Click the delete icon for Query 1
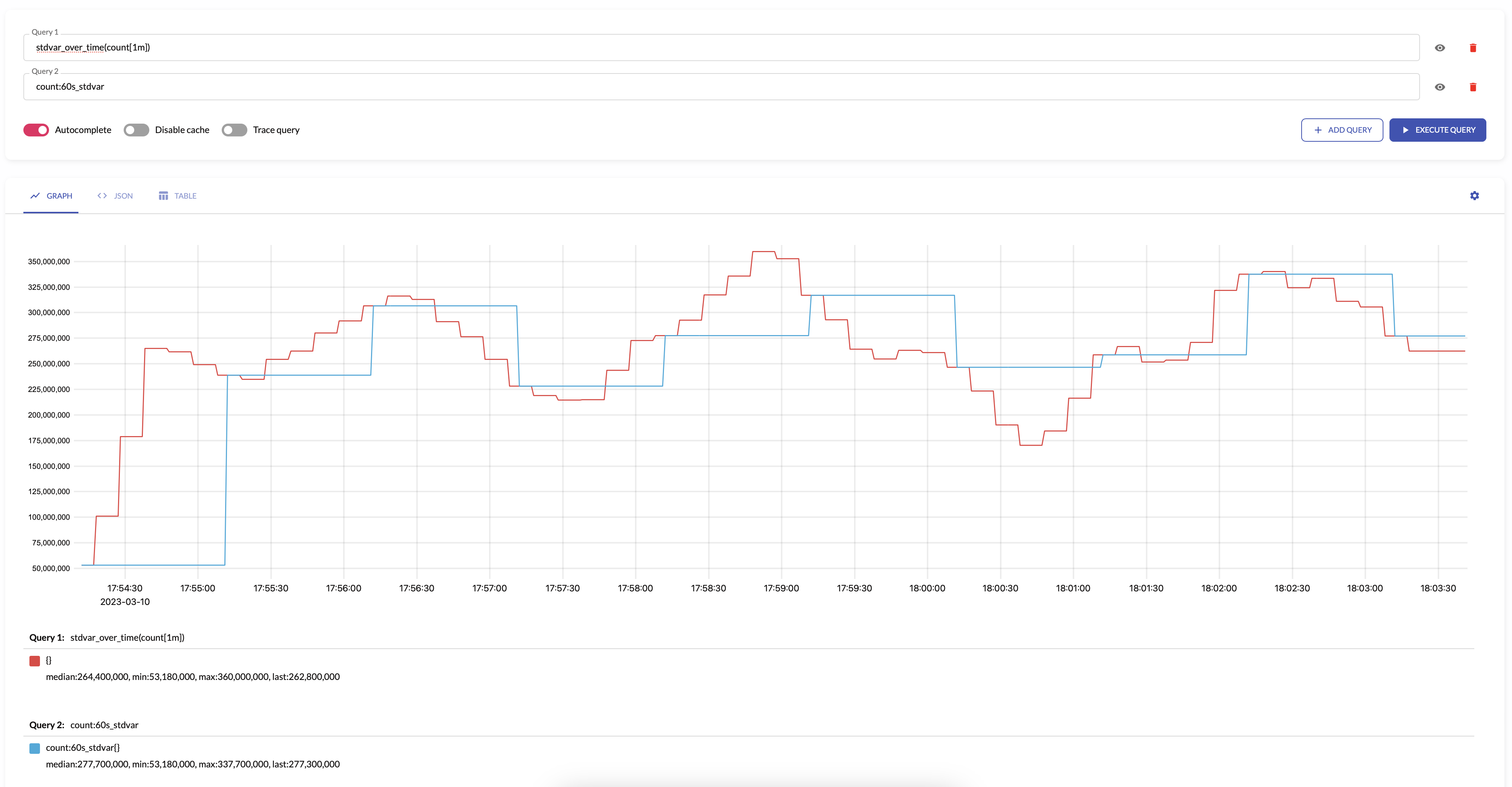The height and width of the screenshot is (787, 1512). pos(1474,47)
